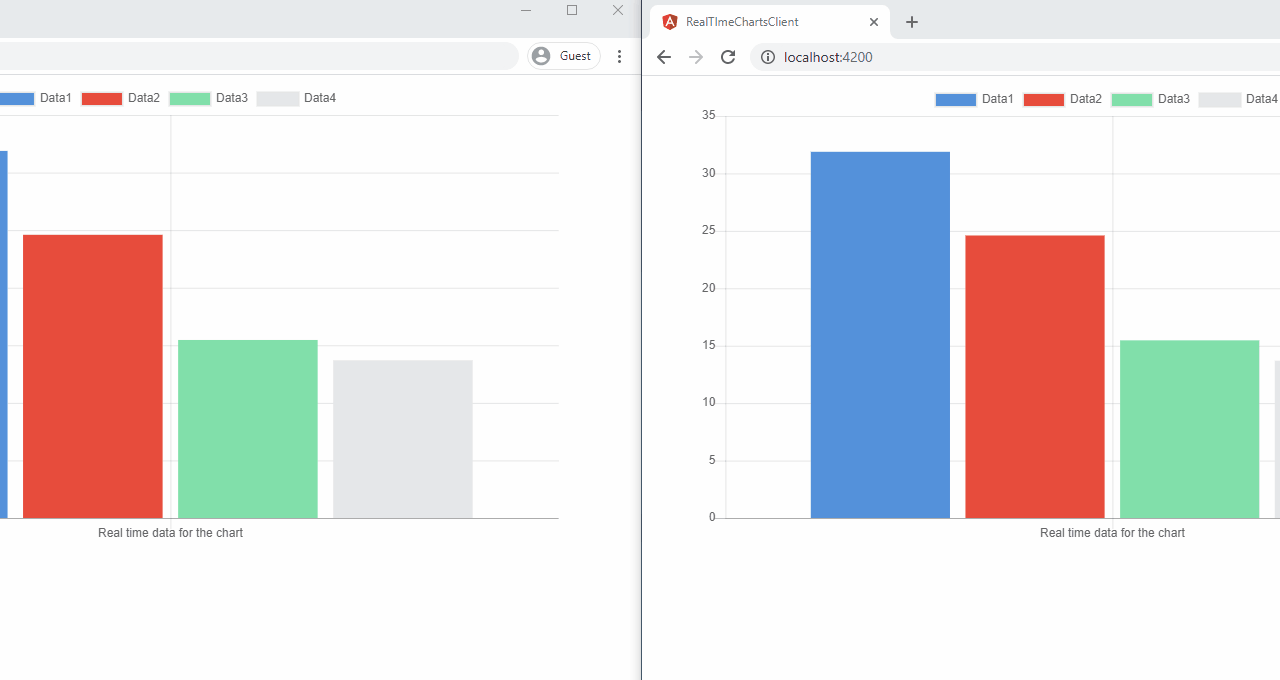Viewport: 1280px width, 680px height.
Task: Toggle Data3 legend label in left chart
Action: [231, 98]
